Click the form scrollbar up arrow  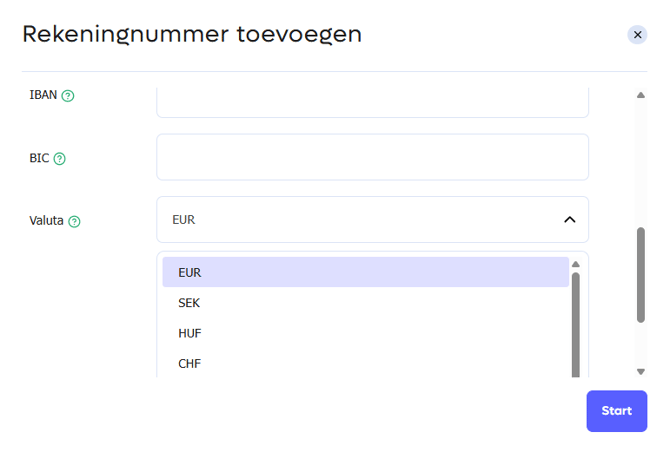click(x=641, y=95)
